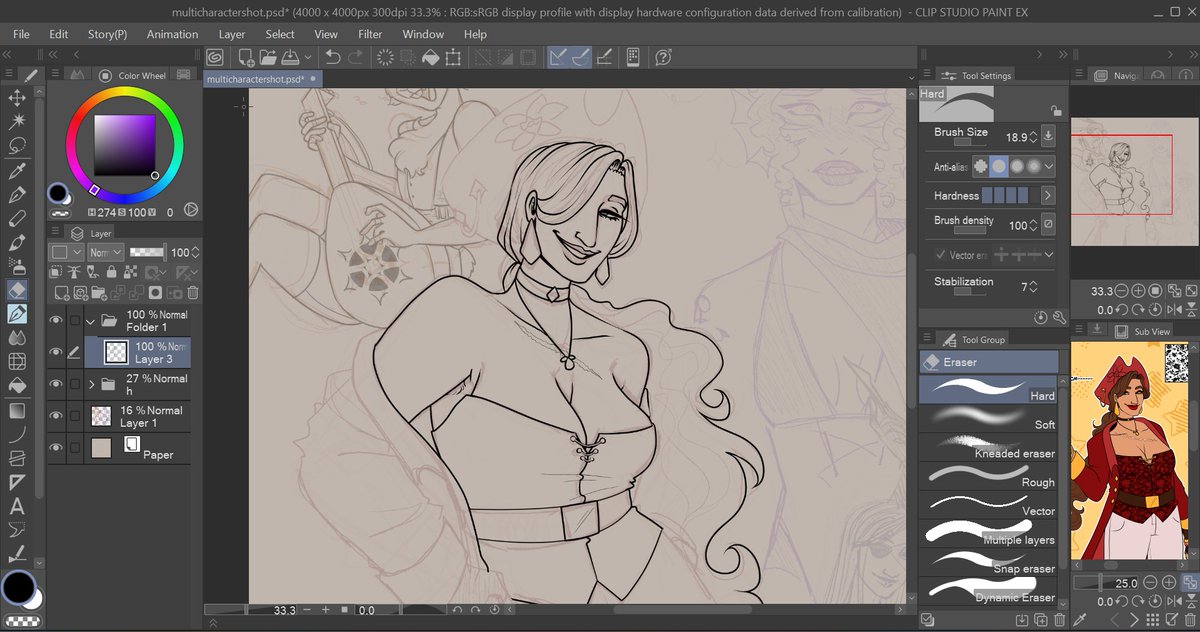Open Brush Size stepper arrows
This screenshot has height=632, width=1200.
click(1033, 137)
